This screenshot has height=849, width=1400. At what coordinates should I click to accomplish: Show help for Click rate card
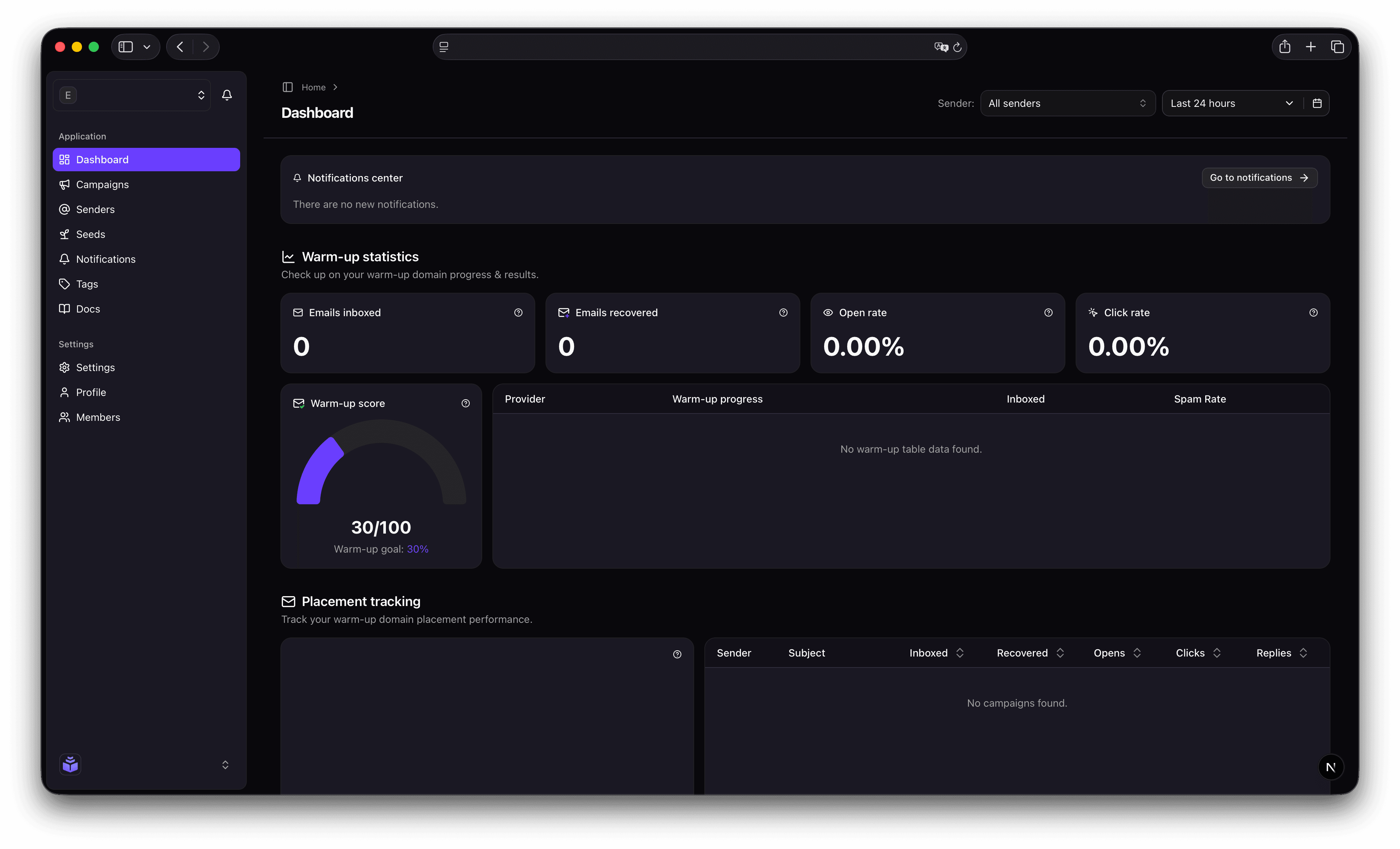coord(1313,313)
